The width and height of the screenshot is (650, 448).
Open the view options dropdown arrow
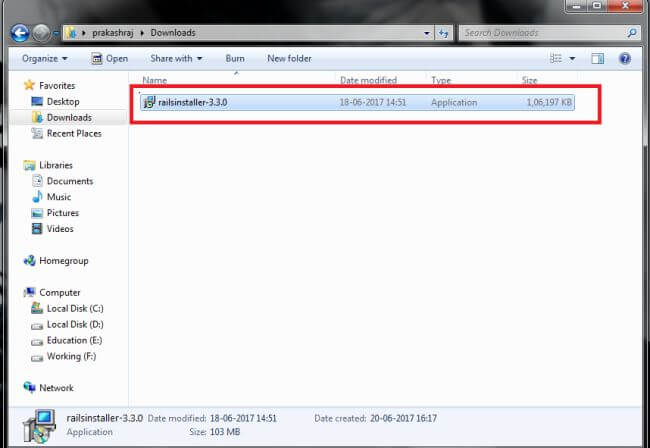click(572, 59)
